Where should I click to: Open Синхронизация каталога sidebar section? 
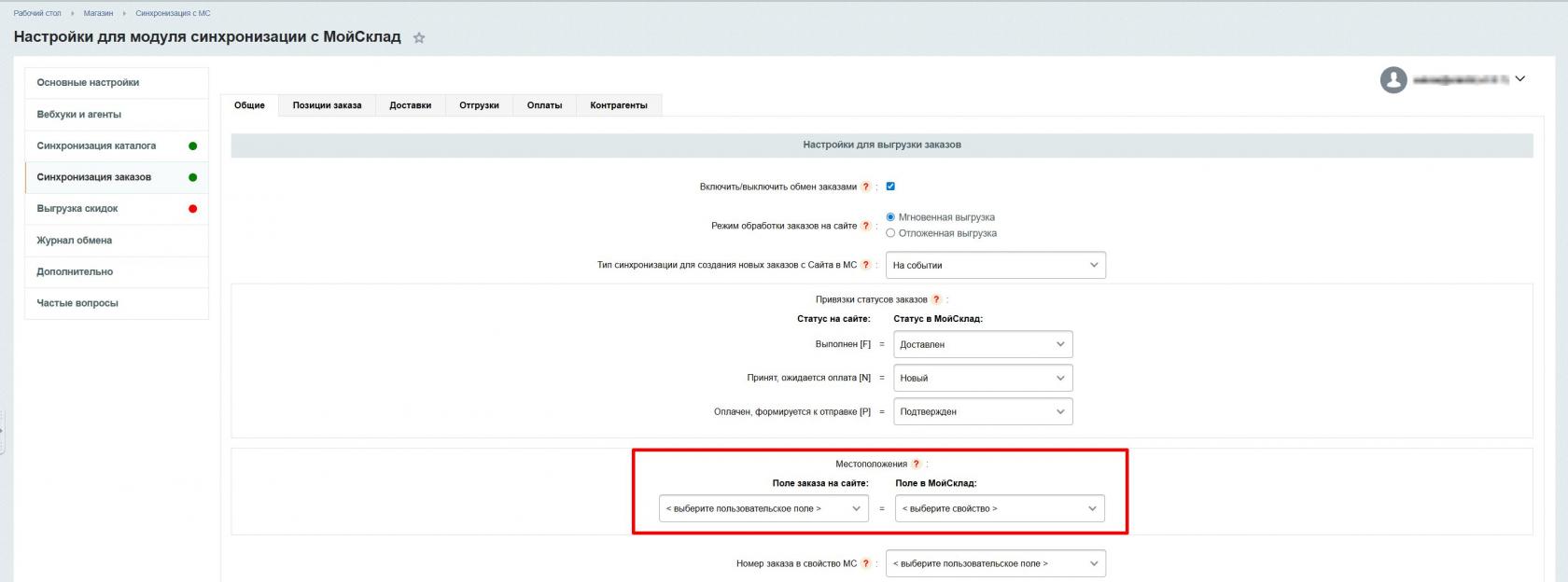(117, 146)
